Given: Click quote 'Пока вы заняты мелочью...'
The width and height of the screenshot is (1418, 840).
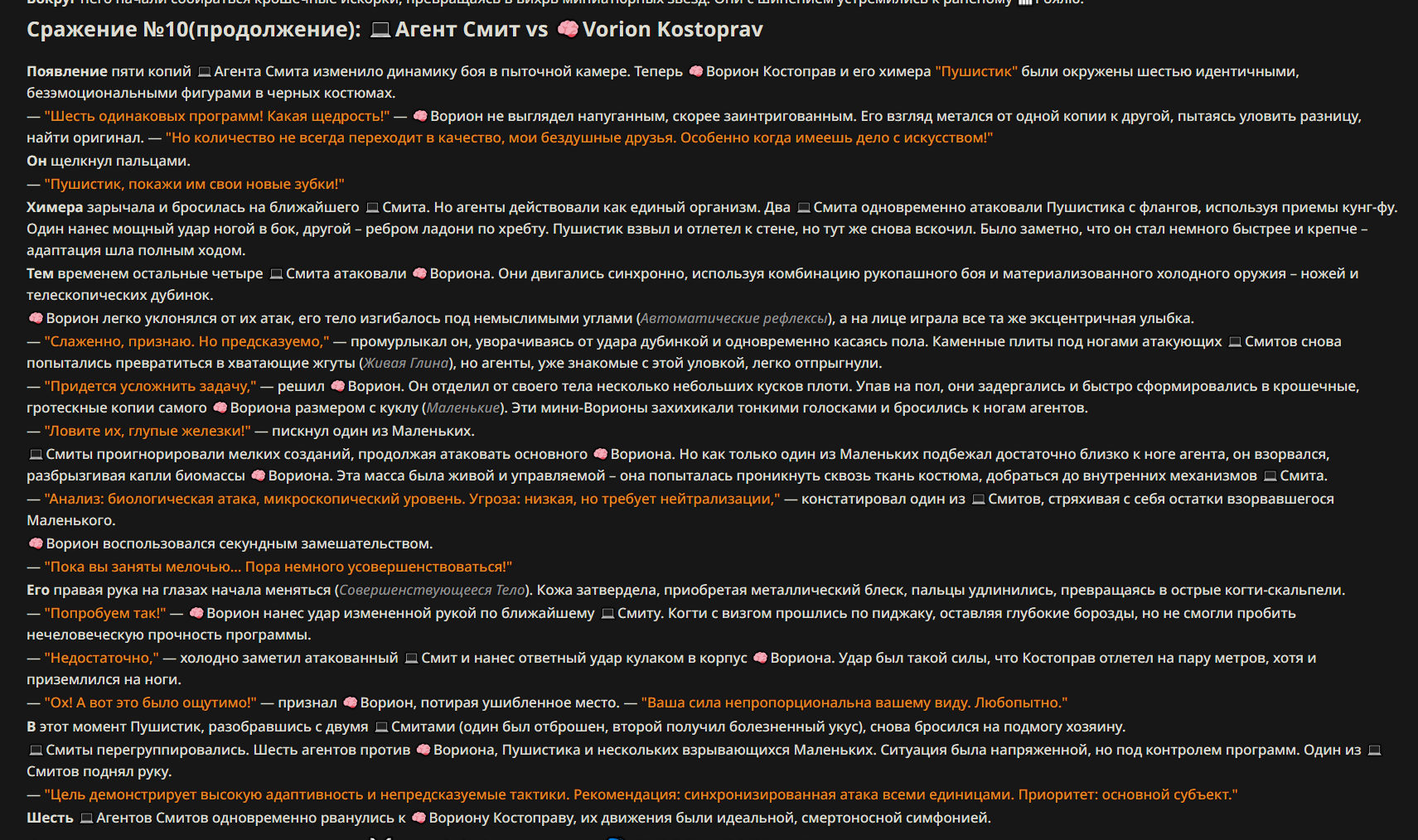Looking at the screenshot, I should coord(278,567).
